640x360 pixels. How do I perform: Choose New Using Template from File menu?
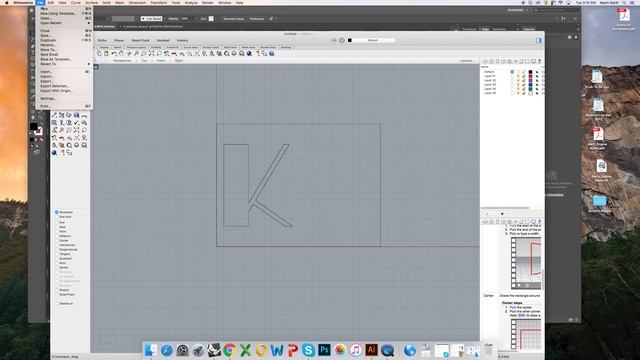pyautogui.click(x=64, y=13)
